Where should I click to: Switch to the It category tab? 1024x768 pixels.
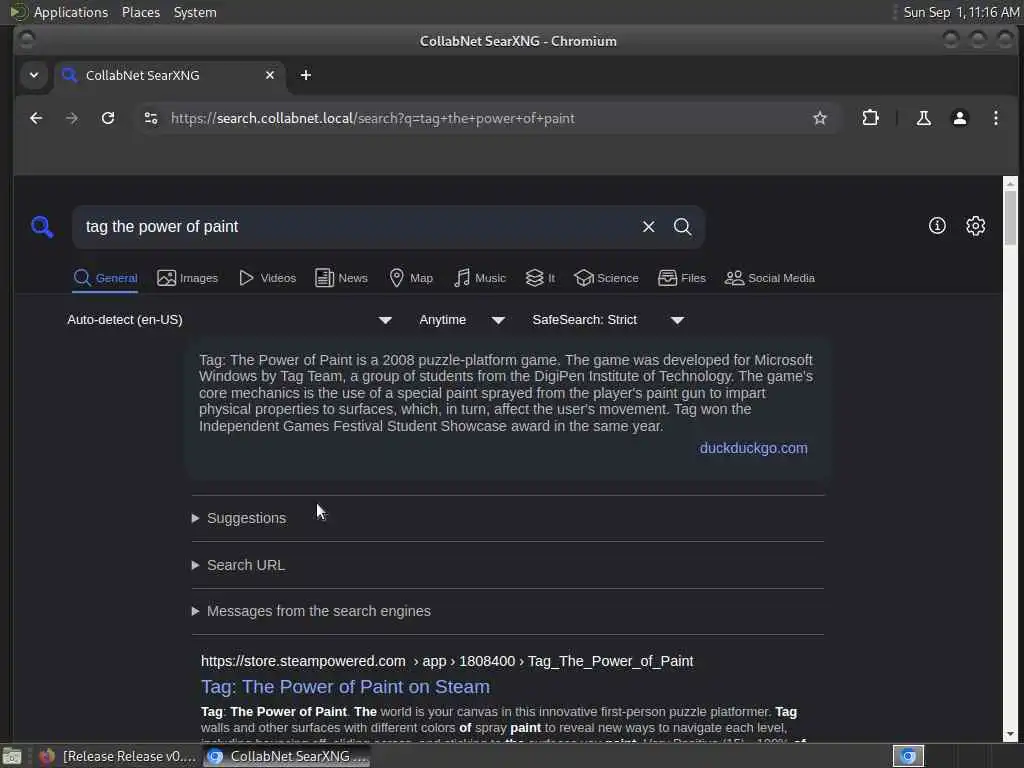[x=540, y=278]
